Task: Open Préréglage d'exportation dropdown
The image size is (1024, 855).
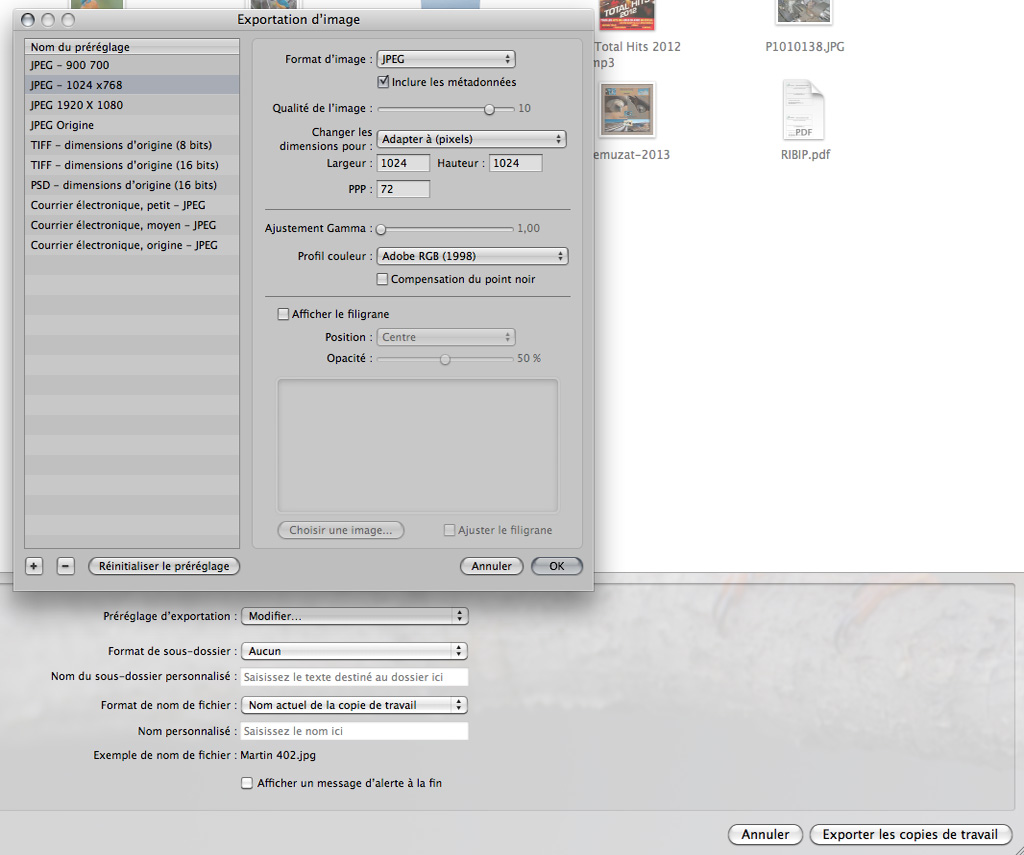Action: tap(354, 616)
